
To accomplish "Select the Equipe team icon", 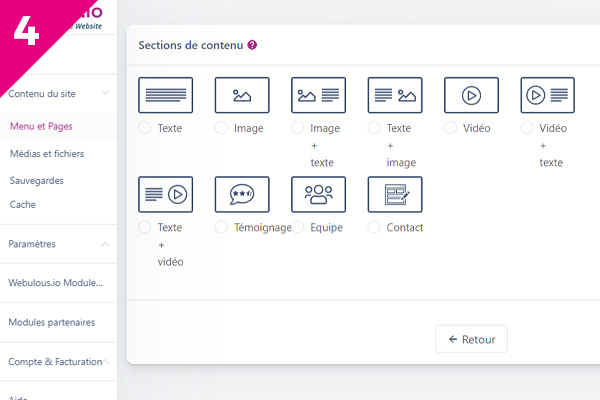I will (x=318, y=194).
